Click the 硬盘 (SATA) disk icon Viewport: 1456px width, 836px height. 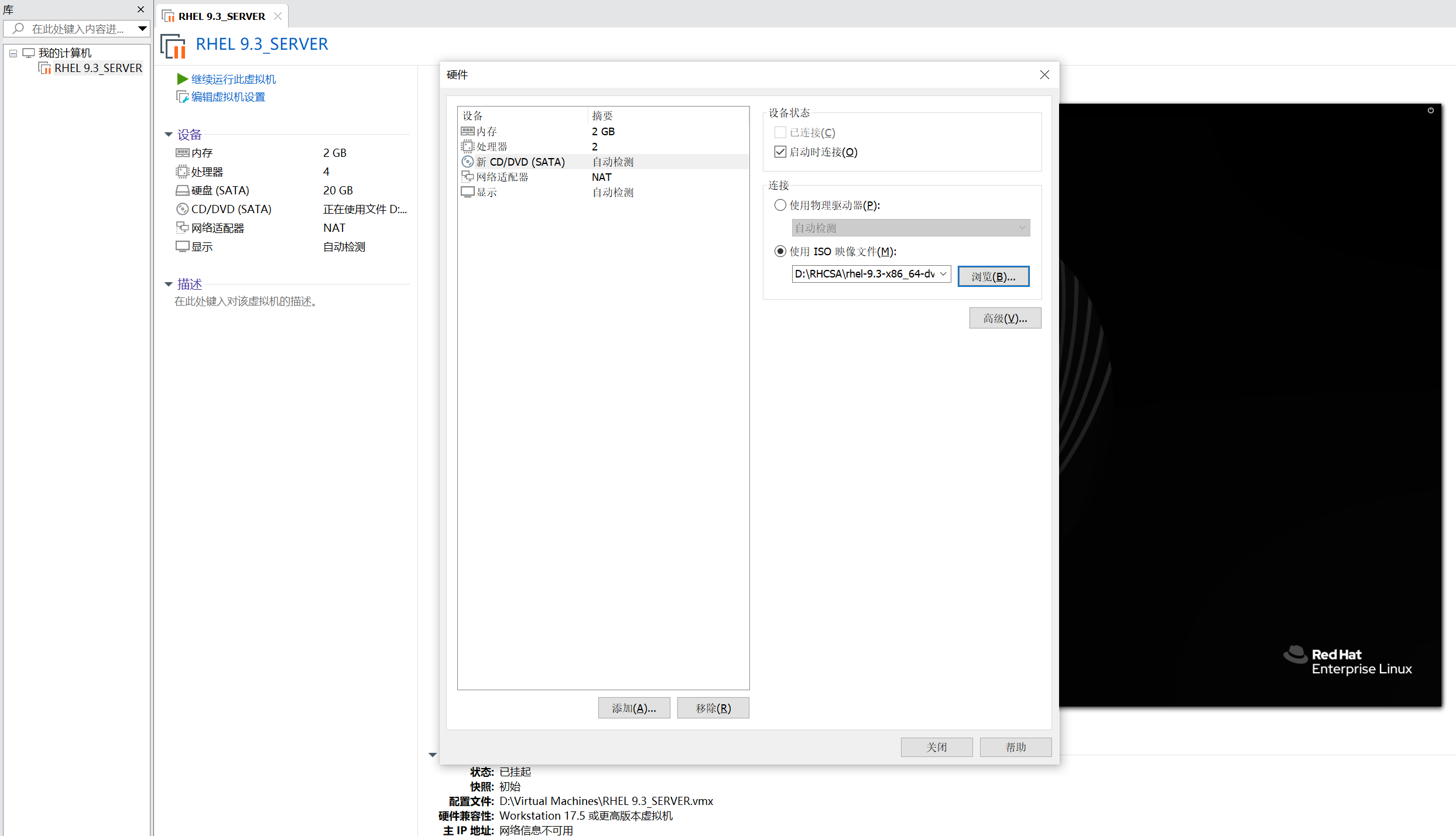click(x=182, y=190)
